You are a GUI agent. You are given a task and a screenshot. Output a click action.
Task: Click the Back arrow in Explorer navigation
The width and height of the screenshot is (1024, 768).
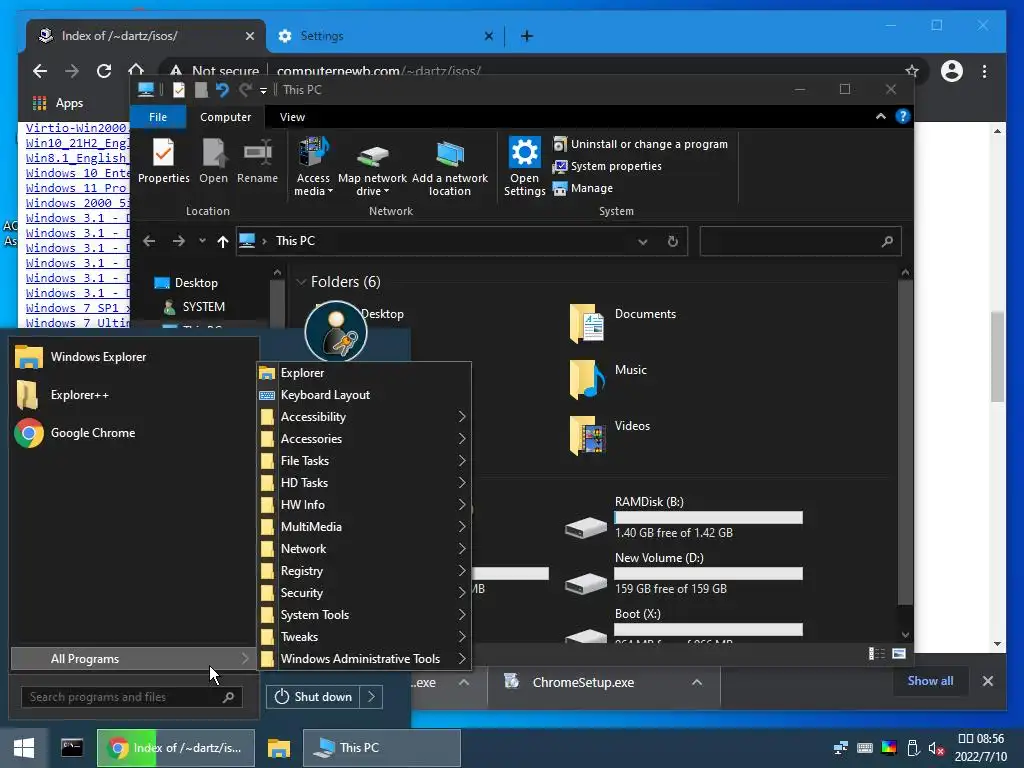(149, 241)
